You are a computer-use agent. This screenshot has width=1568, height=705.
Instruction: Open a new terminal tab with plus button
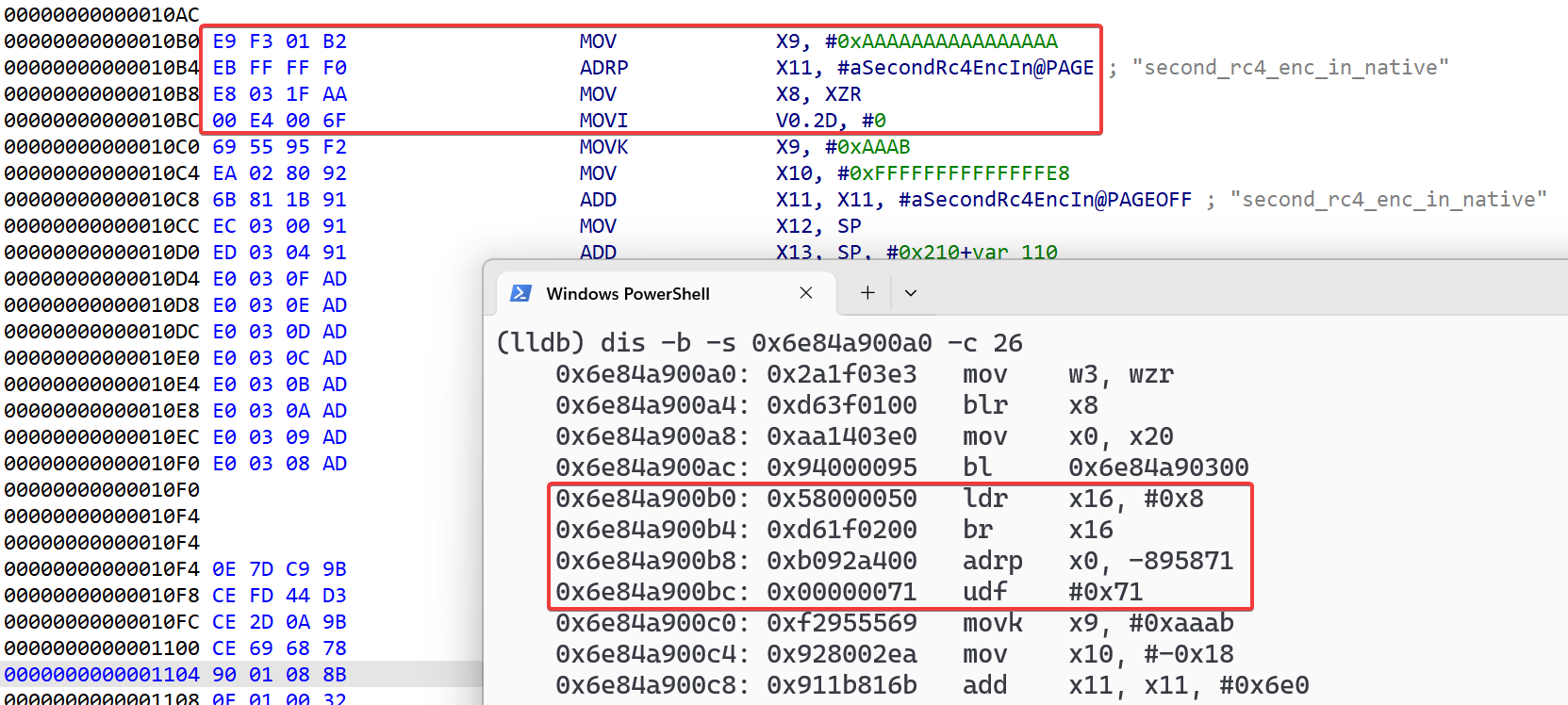tap(867, 293)
